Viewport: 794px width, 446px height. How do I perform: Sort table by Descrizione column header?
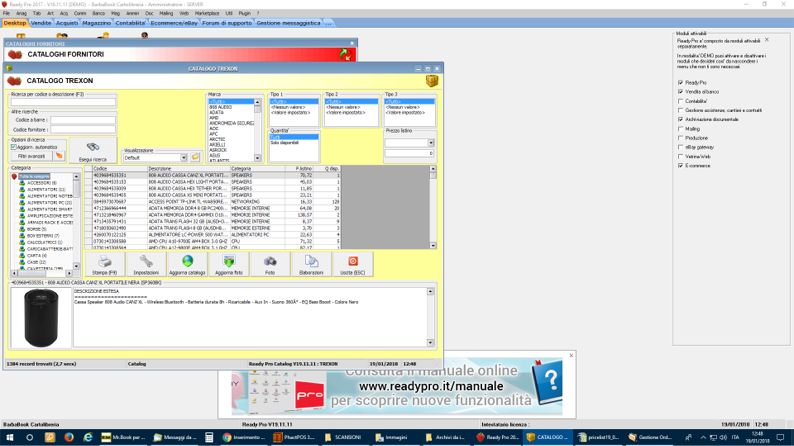pyautogui.click(x=188, y=169)
